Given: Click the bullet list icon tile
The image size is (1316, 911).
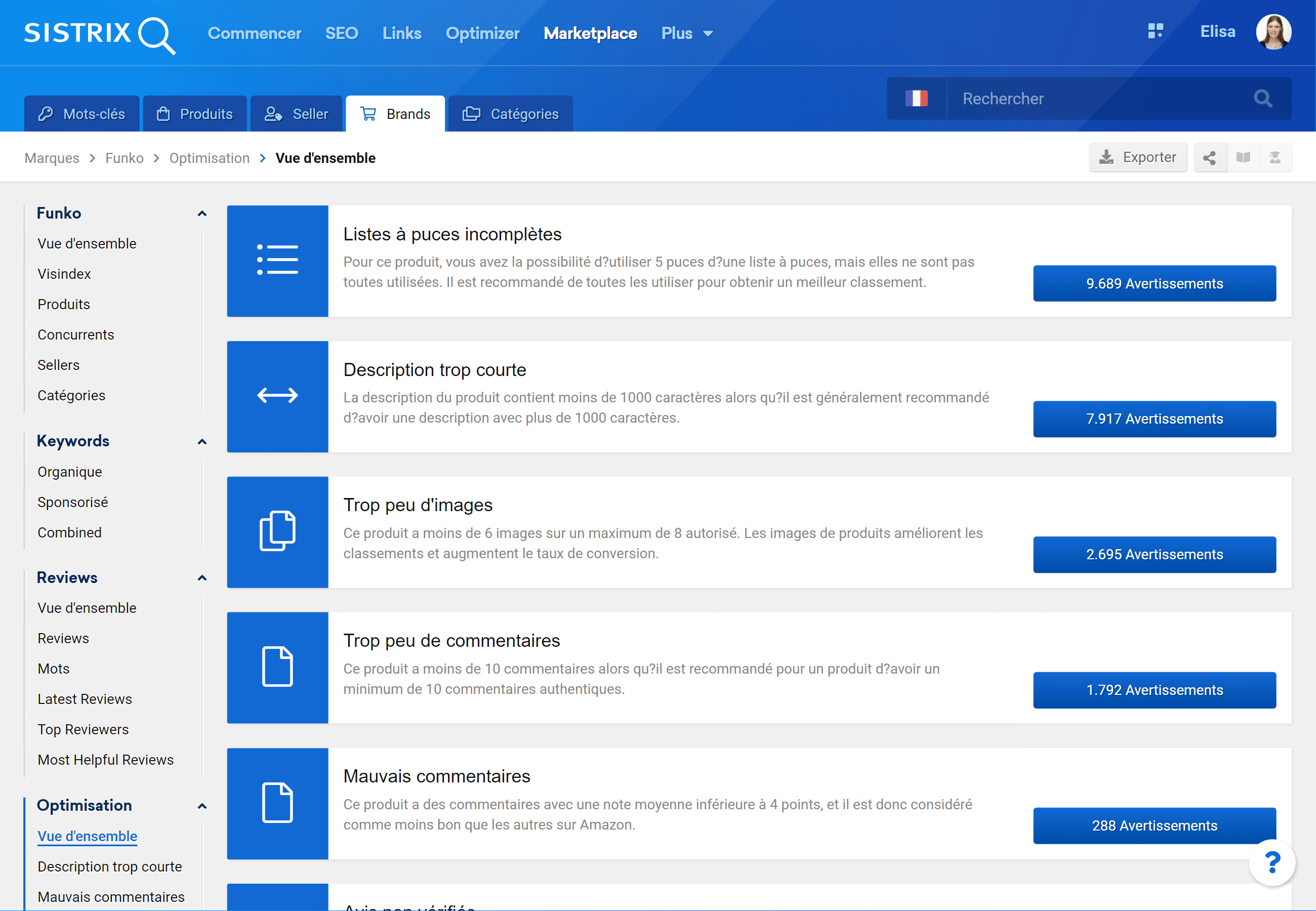Looking at the screenshot, I should [277, 261].
